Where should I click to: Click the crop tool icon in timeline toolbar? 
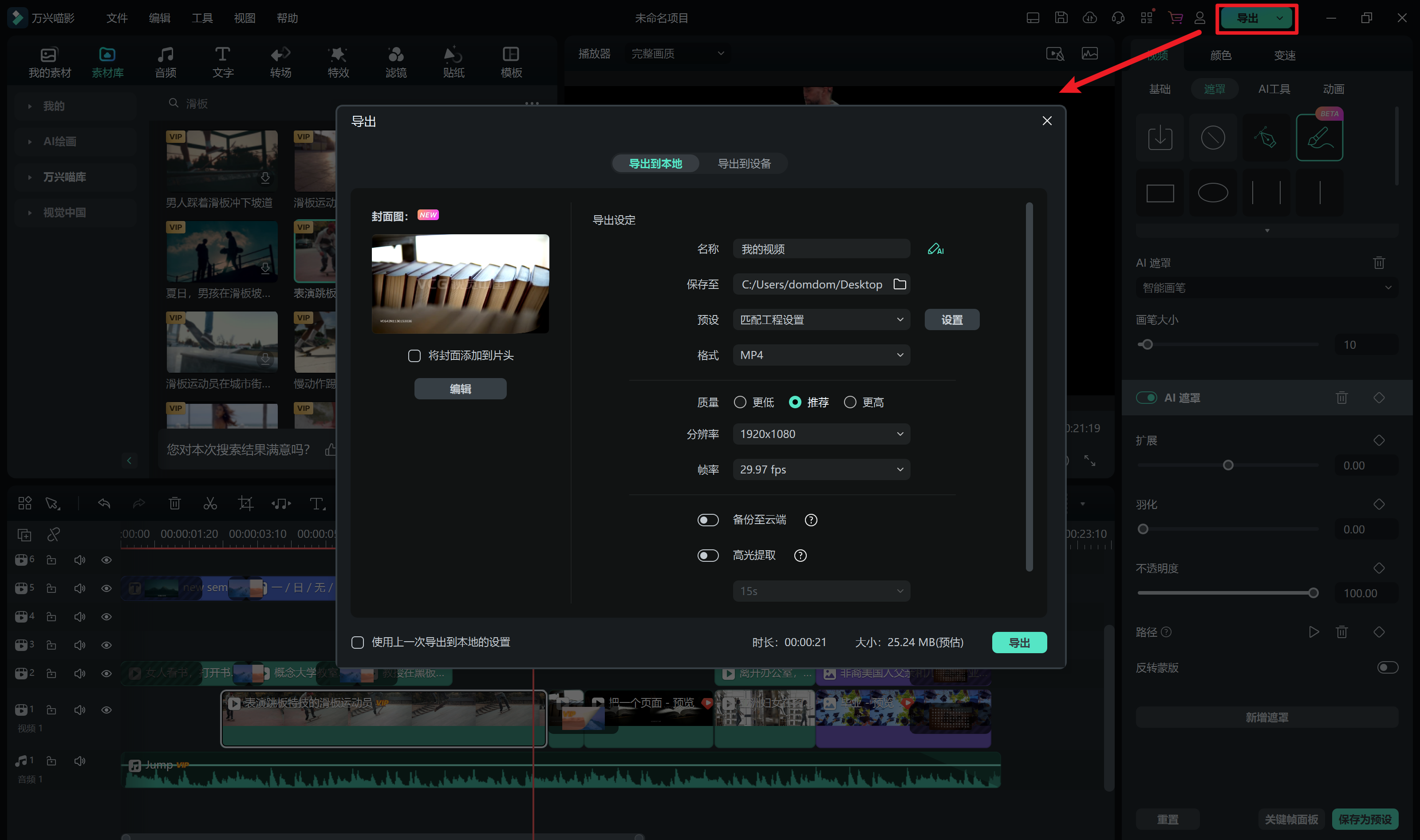click(x=246, y=503)
